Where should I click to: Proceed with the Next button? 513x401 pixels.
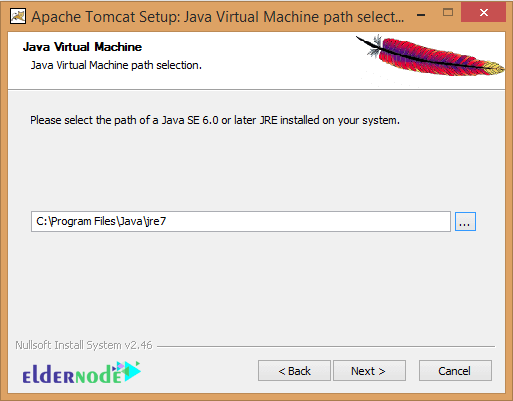click(x=369, y=371)
